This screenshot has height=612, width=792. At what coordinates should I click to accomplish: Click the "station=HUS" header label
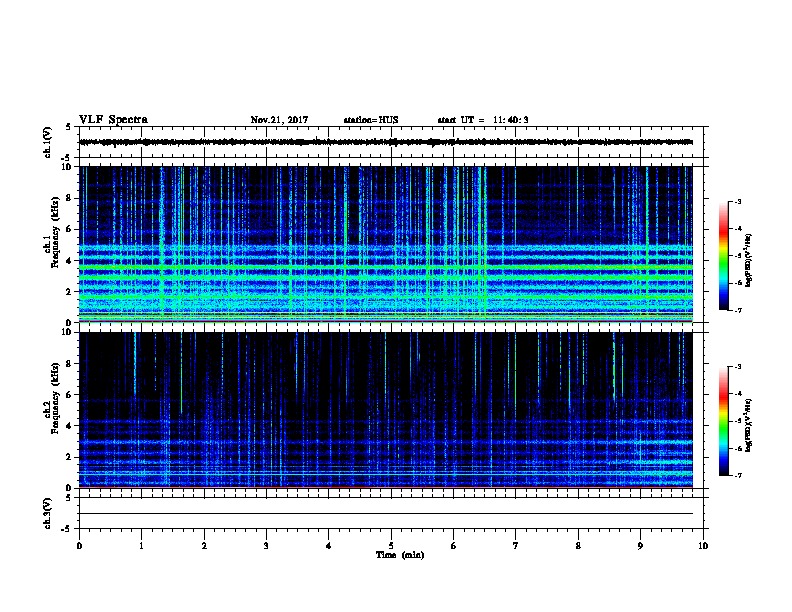tap(371, 120)
